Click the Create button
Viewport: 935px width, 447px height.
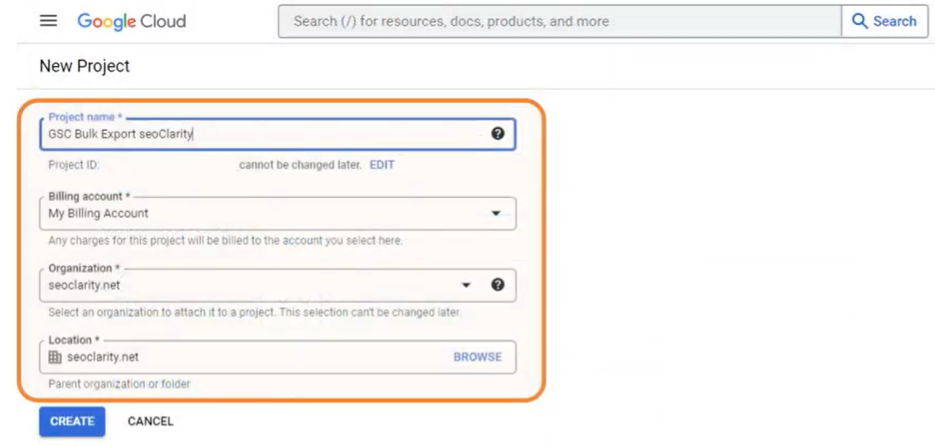tap(72, 421)
